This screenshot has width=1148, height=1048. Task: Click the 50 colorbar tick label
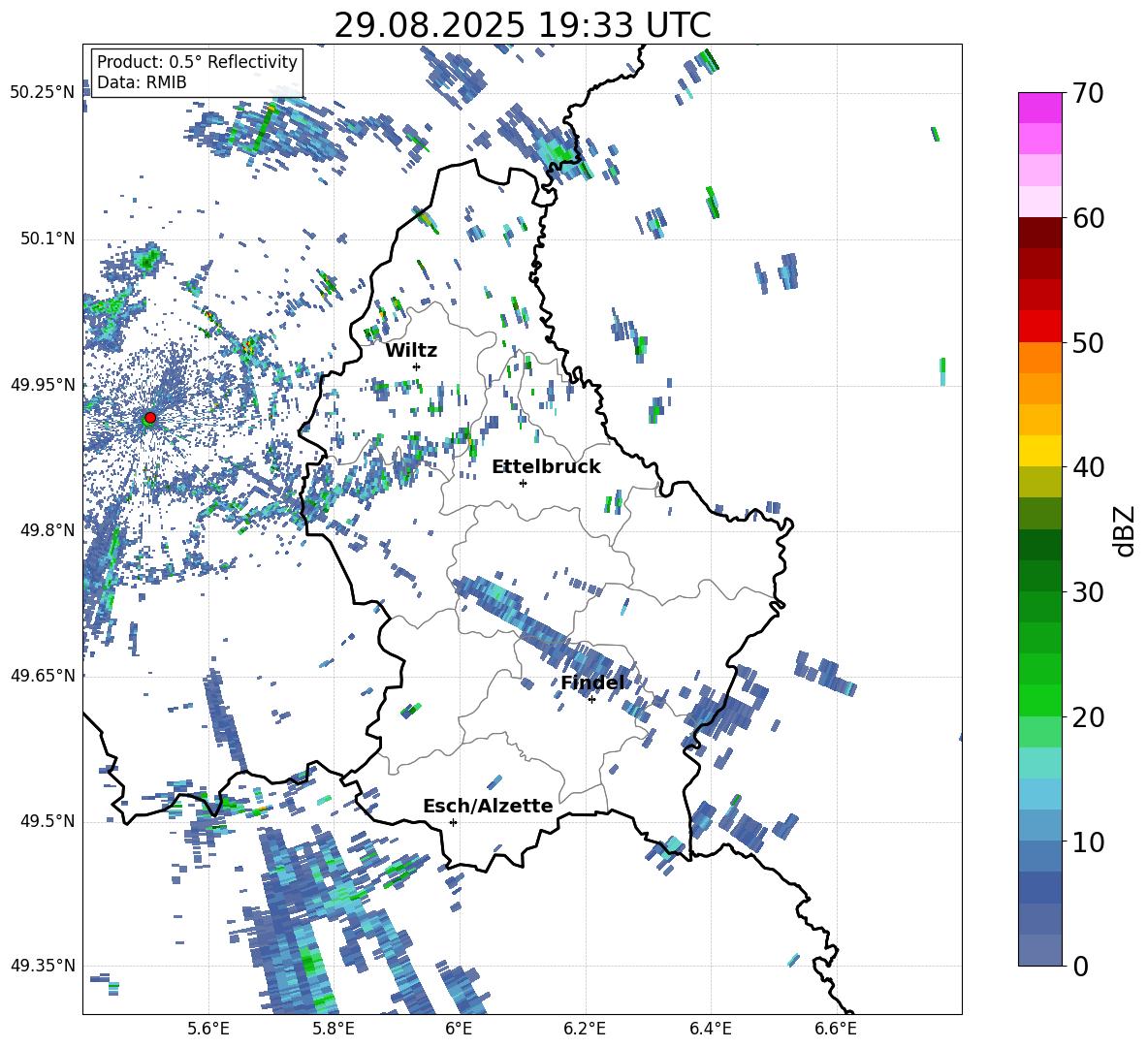(1088, 342)
